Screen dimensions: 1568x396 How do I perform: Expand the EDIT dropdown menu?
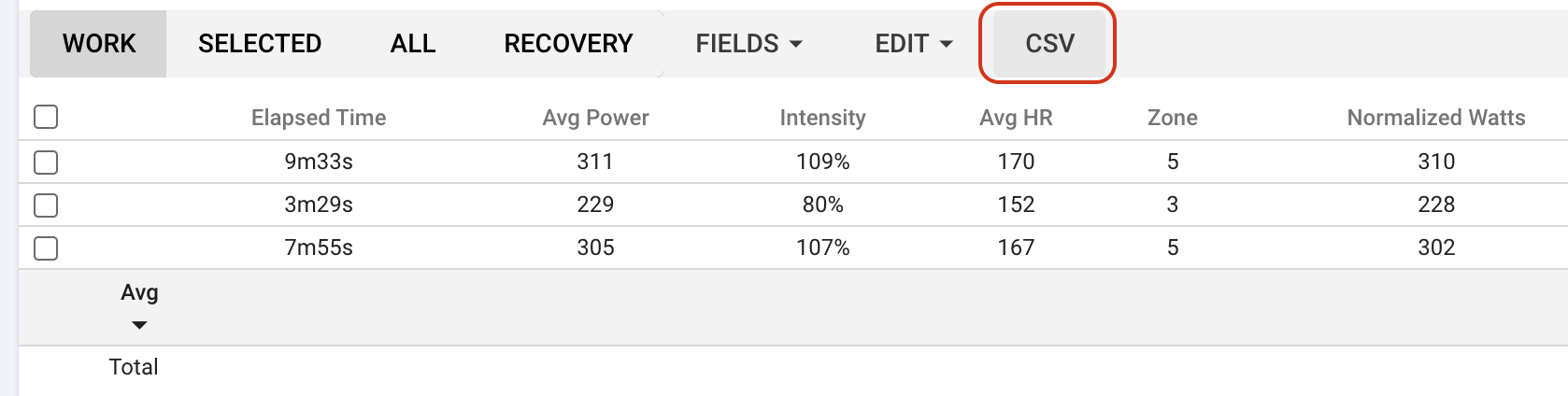(913, 44)
